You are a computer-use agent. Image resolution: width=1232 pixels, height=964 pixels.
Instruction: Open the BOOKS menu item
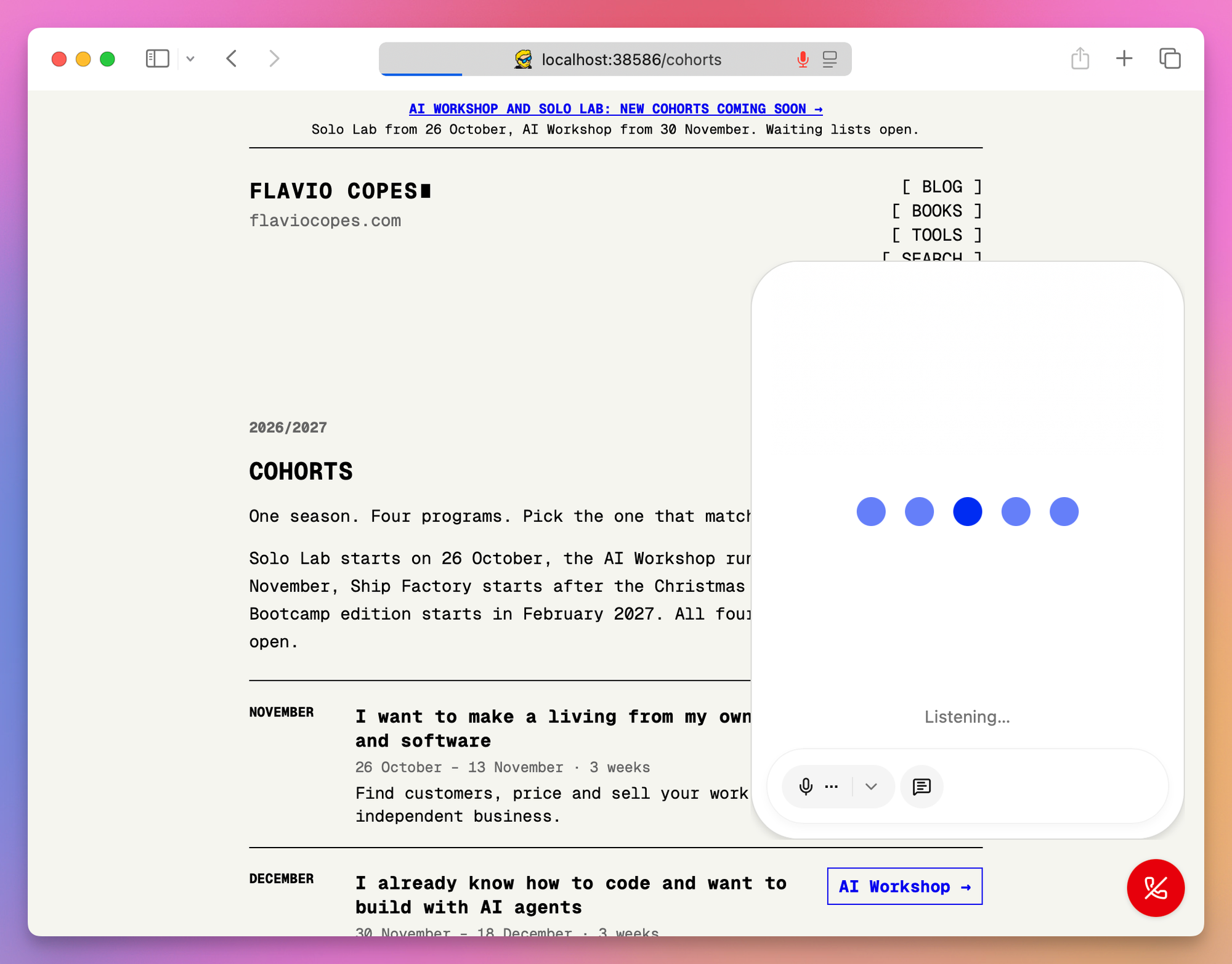coord(937,211)
